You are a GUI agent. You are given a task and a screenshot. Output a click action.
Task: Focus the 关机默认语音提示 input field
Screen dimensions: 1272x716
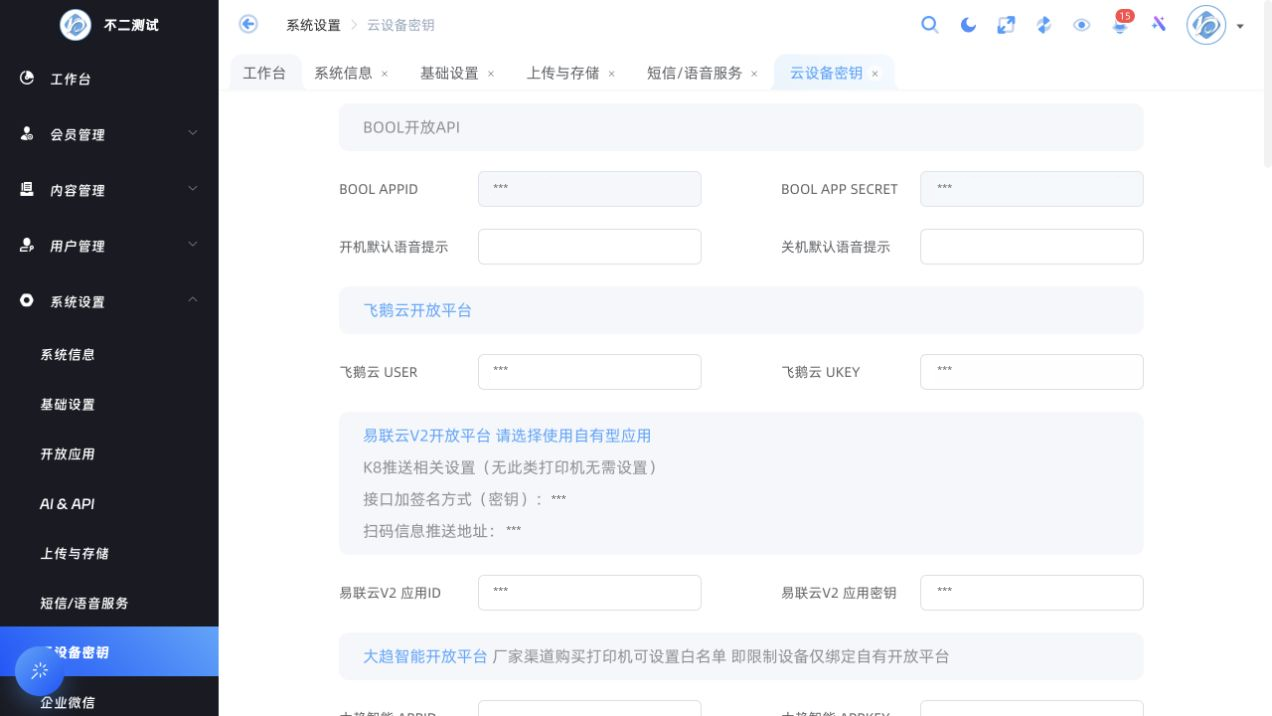click(1032, 247)
